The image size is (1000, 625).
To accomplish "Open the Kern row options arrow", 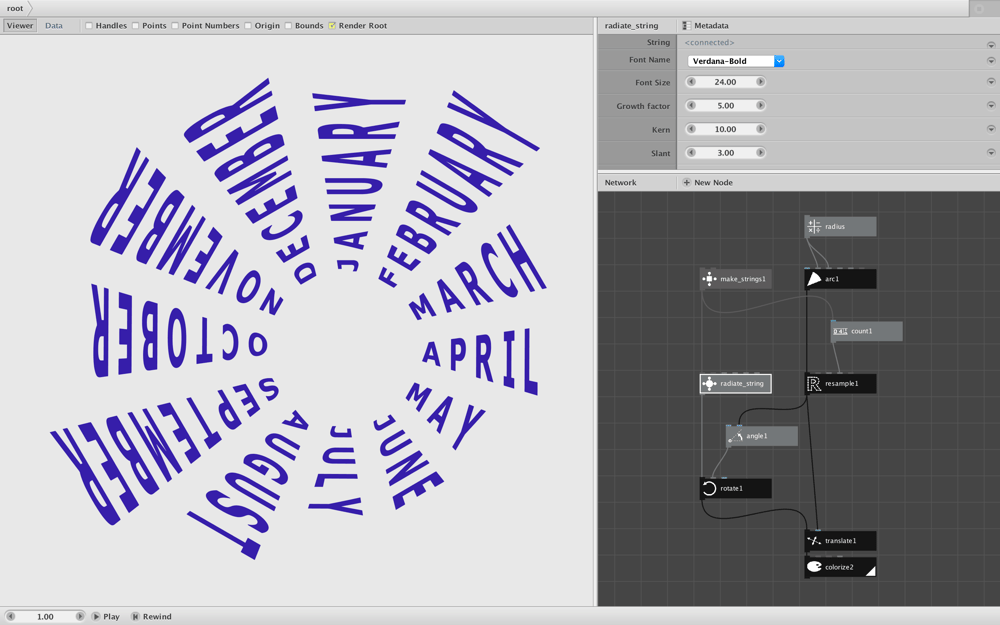I will [991, 129].
